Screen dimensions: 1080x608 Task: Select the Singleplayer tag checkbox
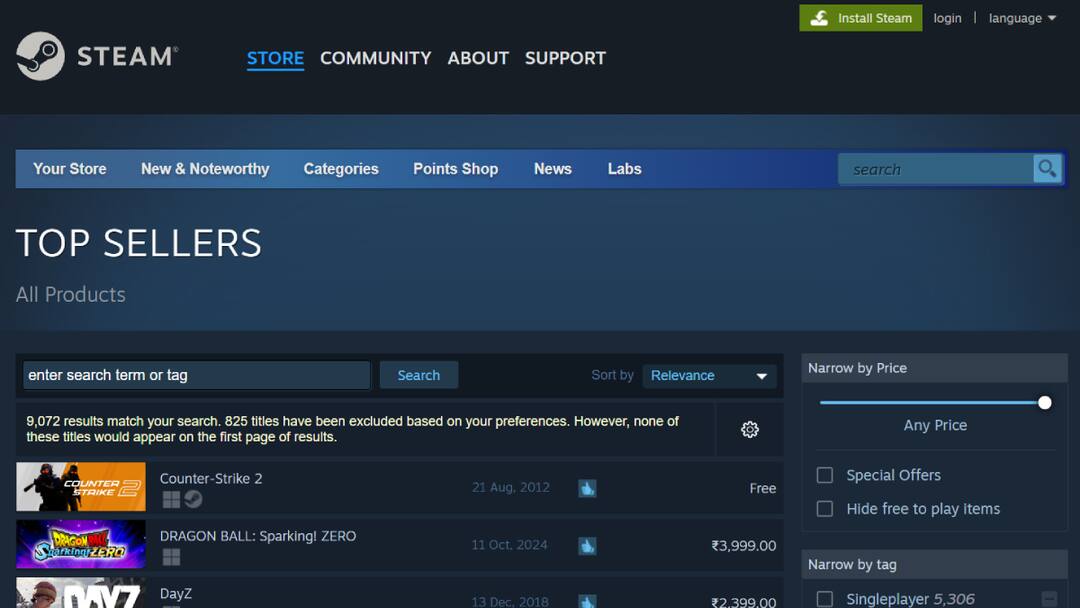[825, 598]
